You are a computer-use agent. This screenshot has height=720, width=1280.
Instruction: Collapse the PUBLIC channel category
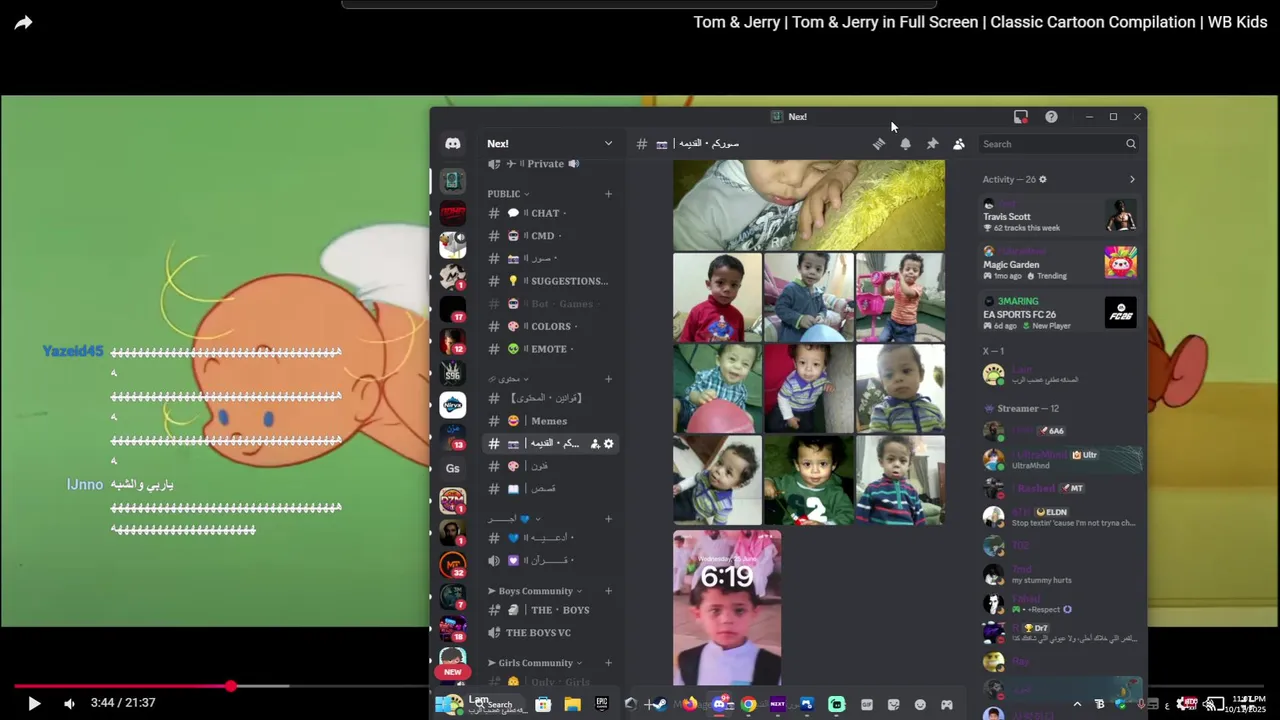coord(508,194)
